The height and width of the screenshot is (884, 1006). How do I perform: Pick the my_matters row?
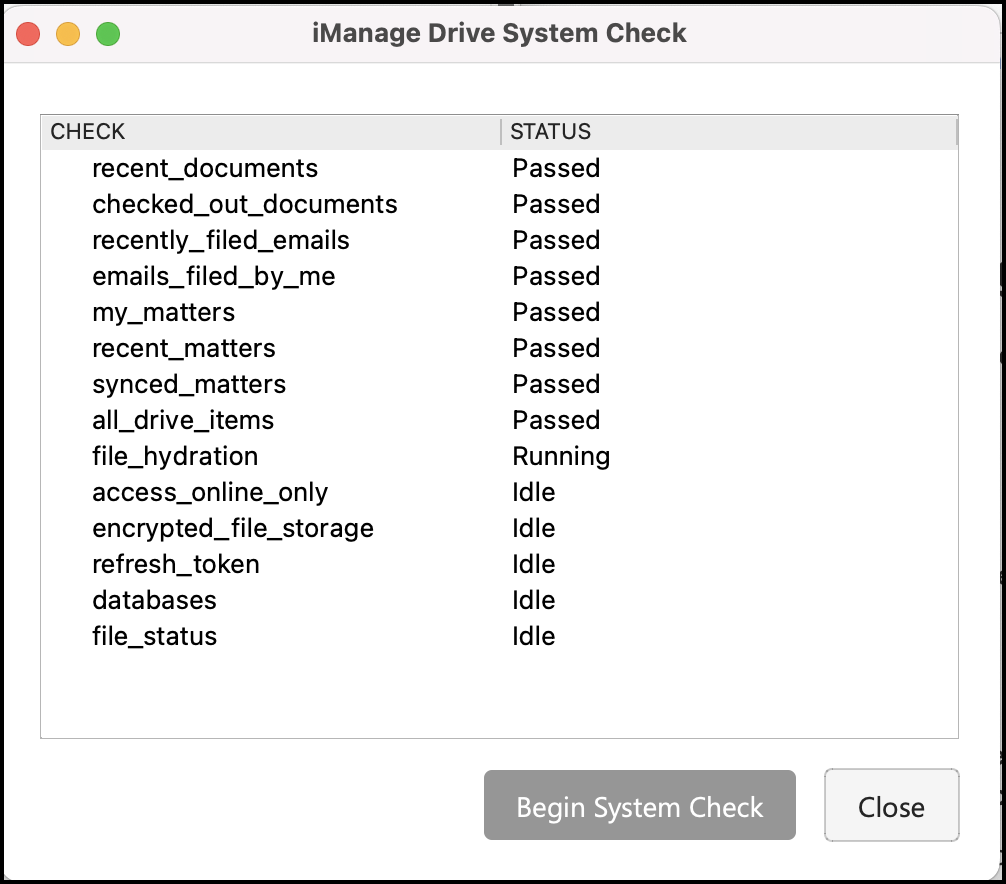[x=164, y=313]
